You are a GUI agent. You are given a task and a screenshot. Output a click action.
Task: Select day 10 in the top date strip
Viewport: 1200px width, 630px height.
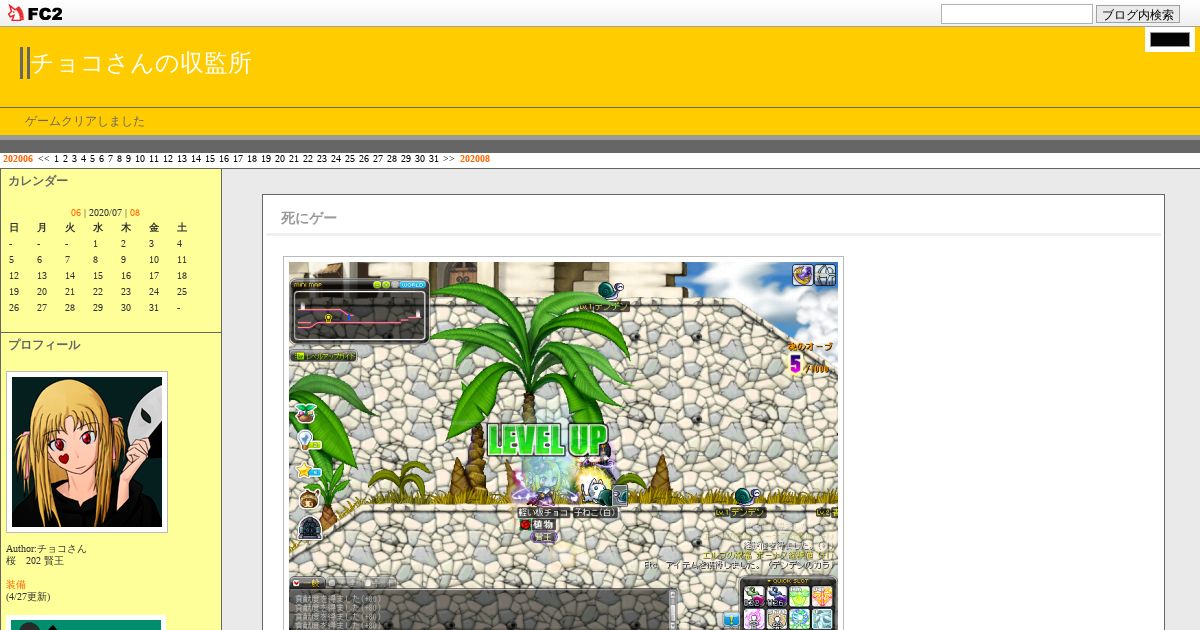[x=140, y=159]
